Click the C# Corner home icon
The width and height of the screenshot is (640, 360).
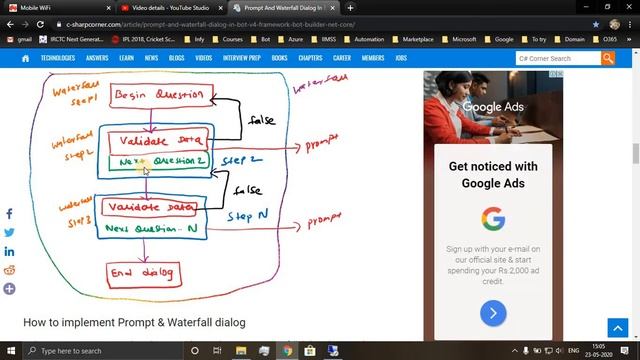(25, 58)
